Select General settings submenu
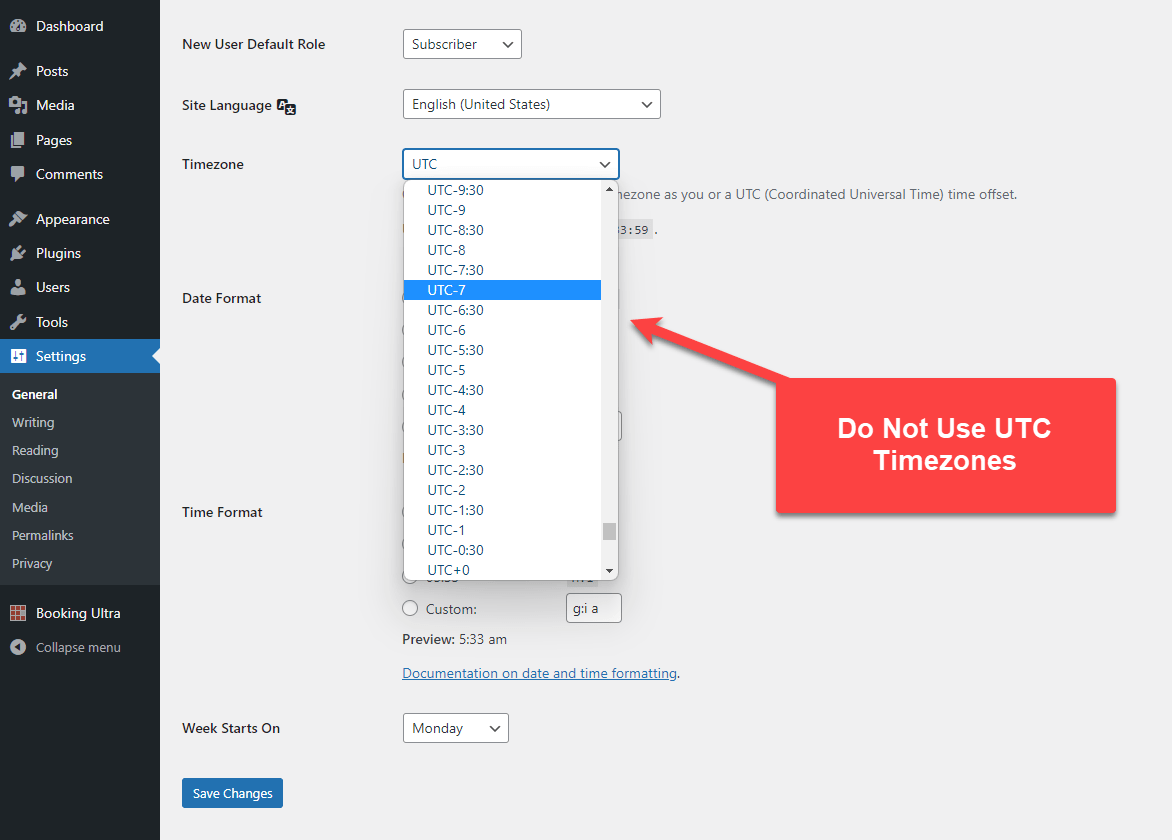Image resolution: width=1172 pixels, height=840 pixels. click(x=34, y=395)
